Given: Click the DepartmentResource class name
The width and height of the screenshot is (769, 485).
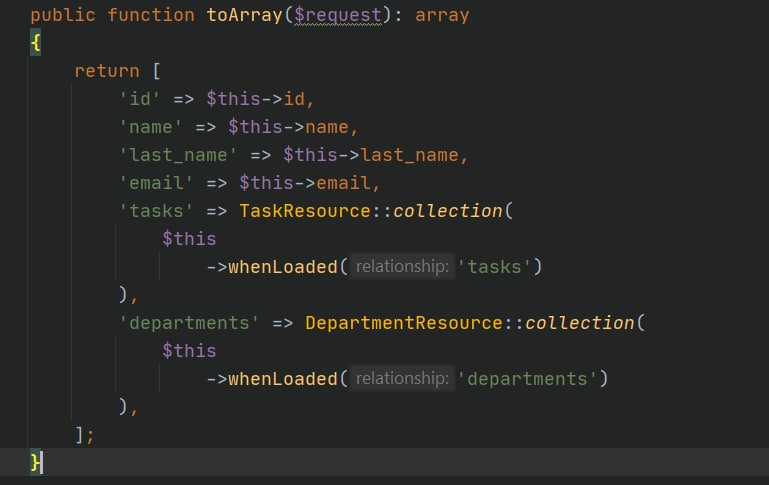Looking at the screenshot, I should (404, 323).
